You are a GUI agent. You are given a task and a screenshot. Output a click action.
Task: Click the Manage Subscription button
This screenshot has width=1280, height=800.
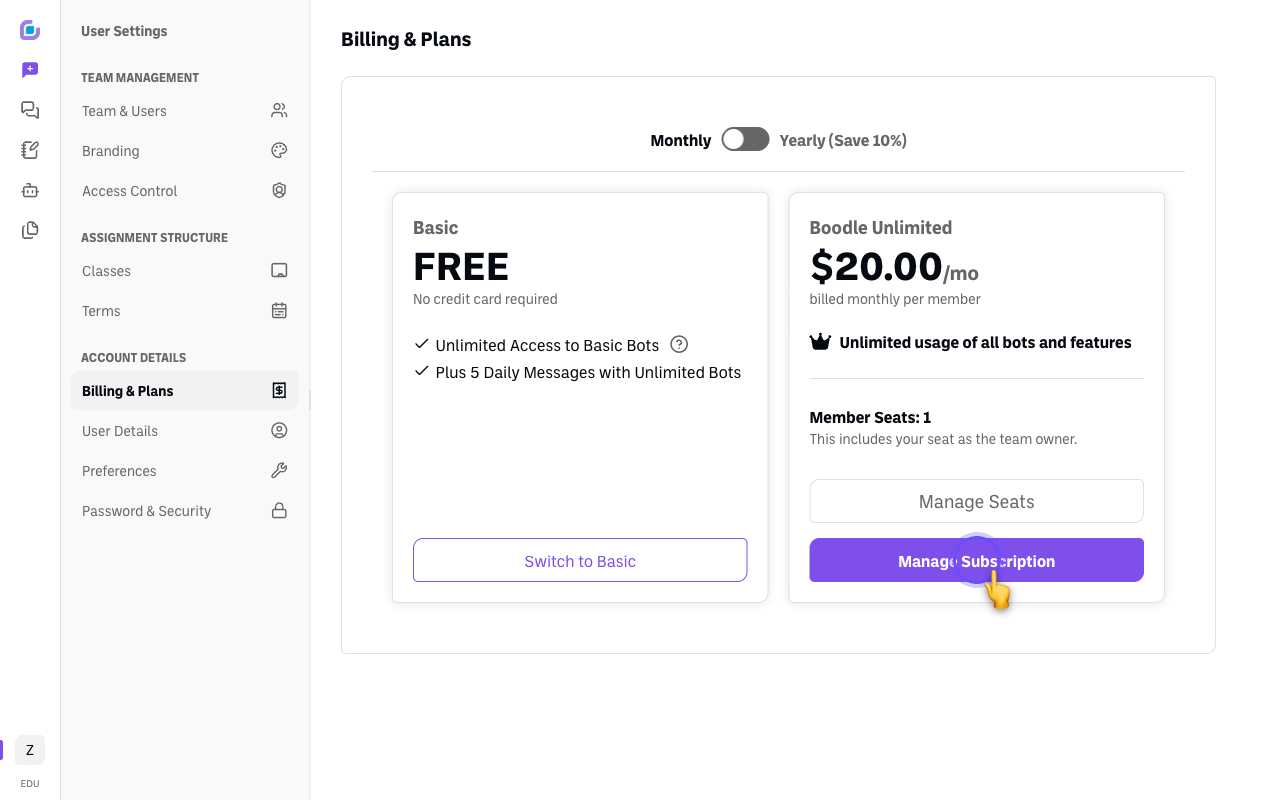tap(976, 560)
